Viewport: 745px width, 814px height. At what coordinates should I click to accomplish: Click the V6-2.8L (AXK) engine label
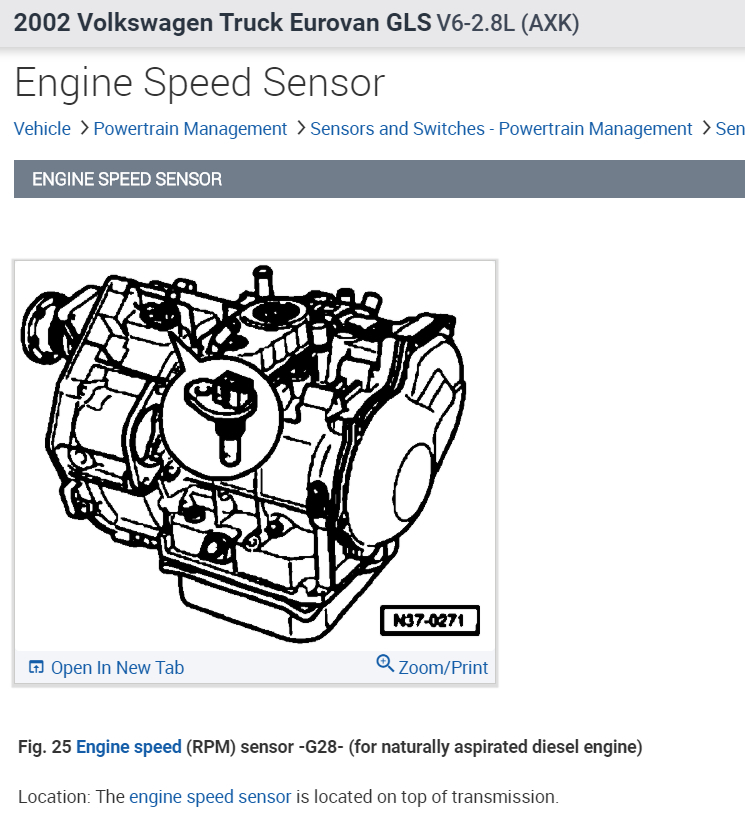tap(508, 23)
